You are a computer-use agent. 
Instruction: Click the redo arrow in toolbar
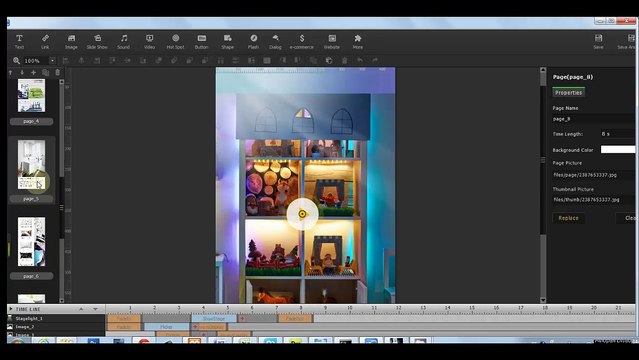click(375, 60)
